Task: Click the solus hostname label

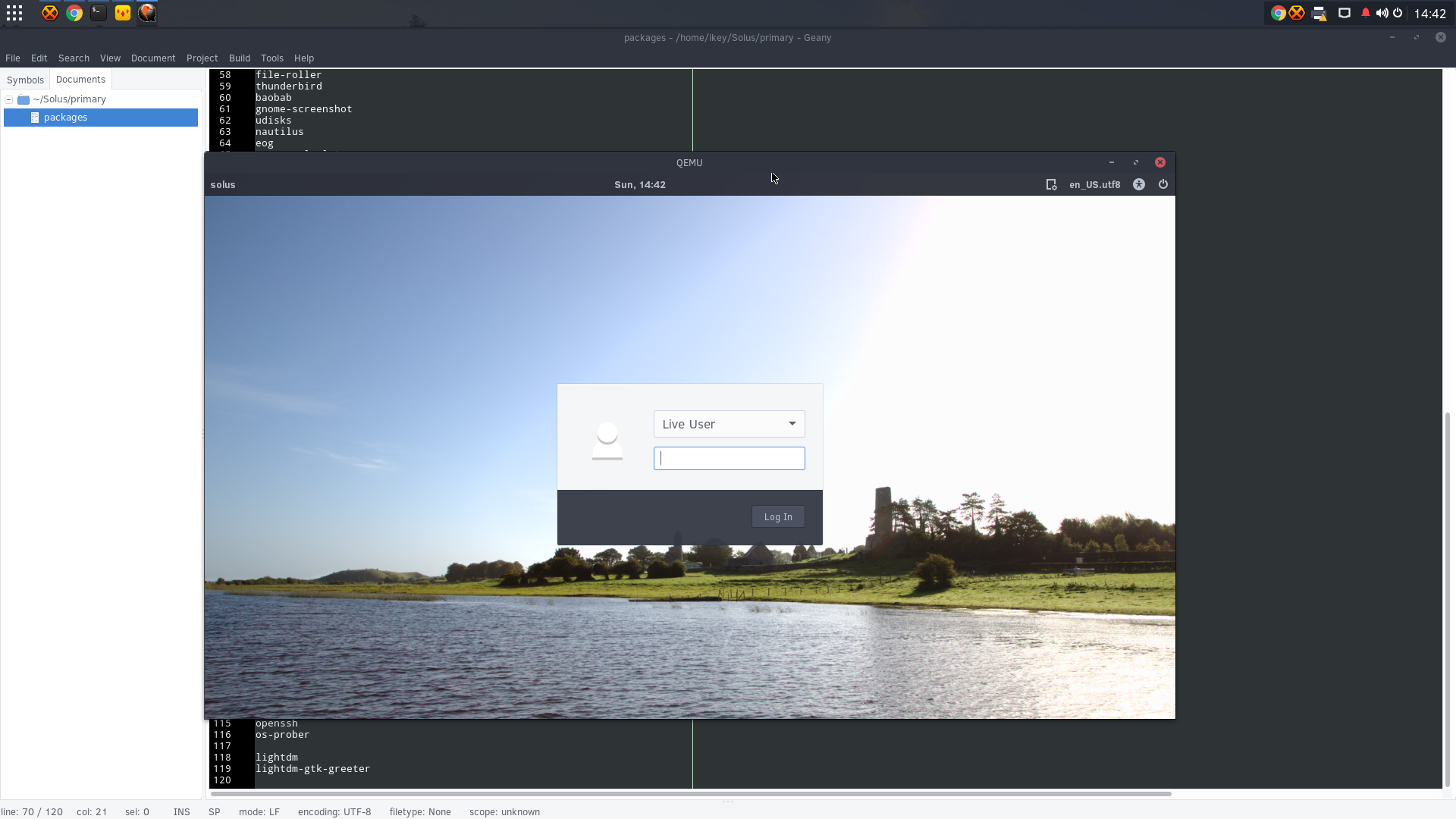Action: click(223, 184)
